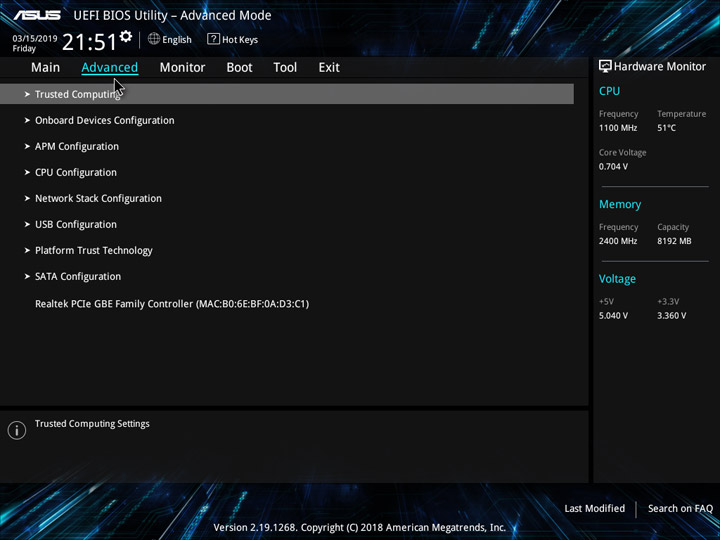
Task: Click the CPU frequency value 1100 MHz
Action: 618,128
